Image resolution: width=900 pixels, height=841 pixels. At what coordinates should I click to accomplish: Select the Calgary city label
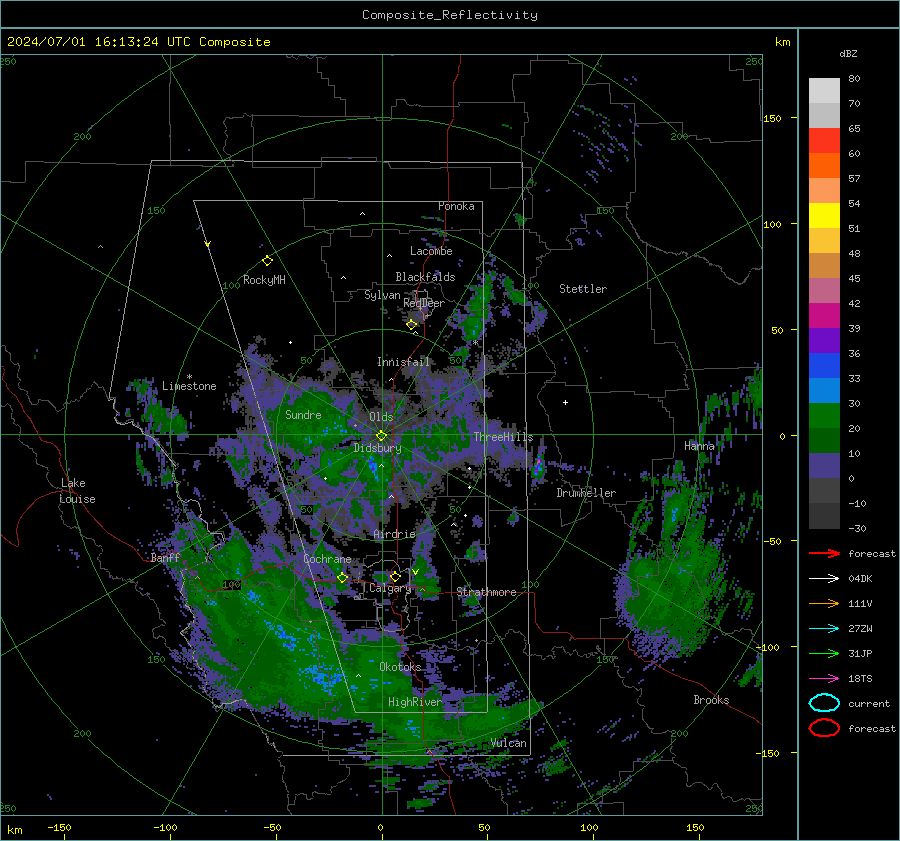pyautogui.click(x=390, y=588)
